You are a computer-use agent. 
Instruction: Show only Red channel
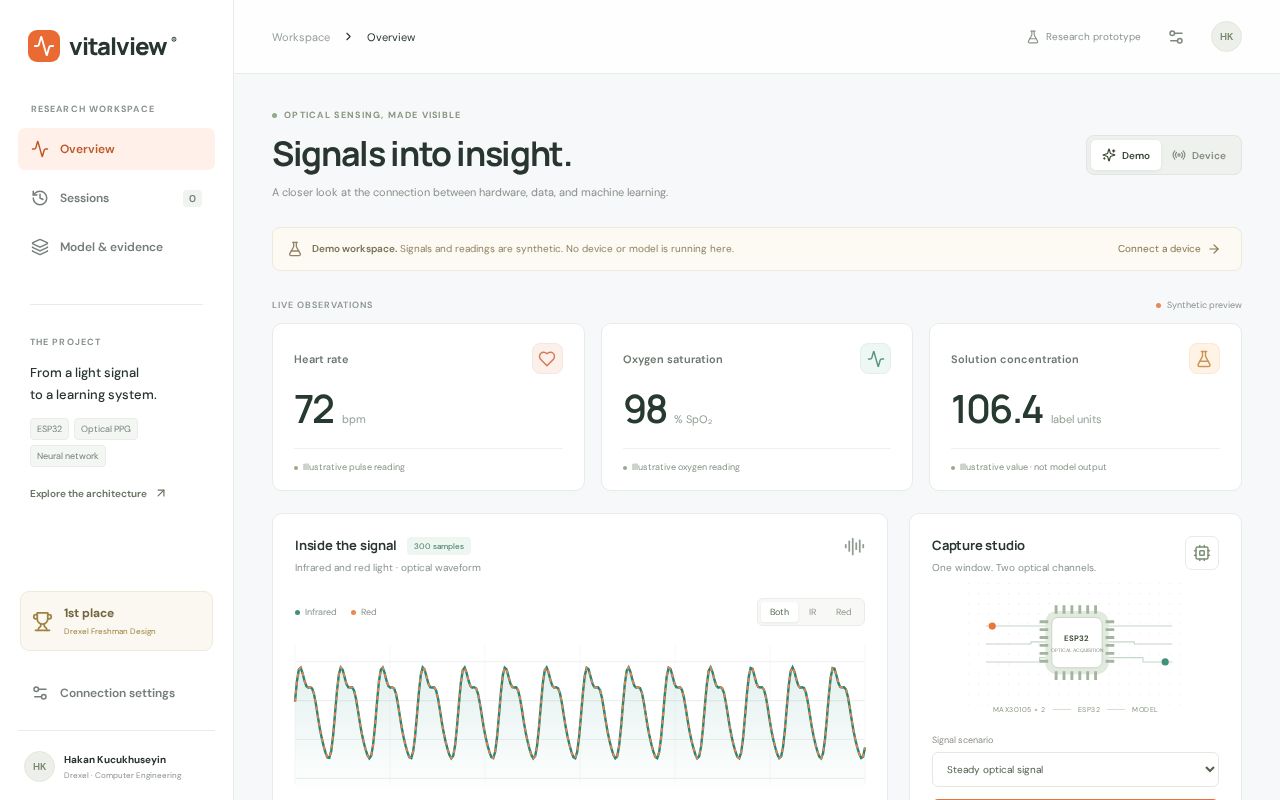(x=843, y=612)
